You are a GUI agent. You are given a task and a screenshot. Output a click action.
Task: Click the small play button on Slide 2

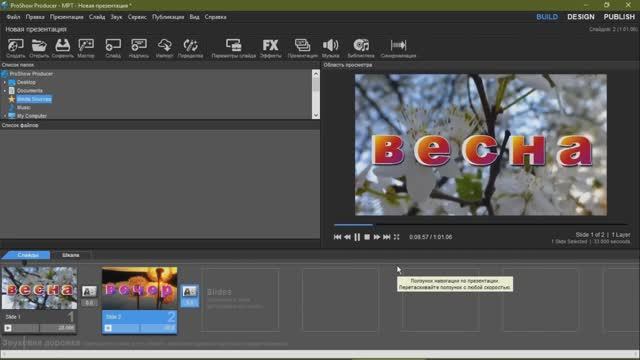tap(108, 328)
